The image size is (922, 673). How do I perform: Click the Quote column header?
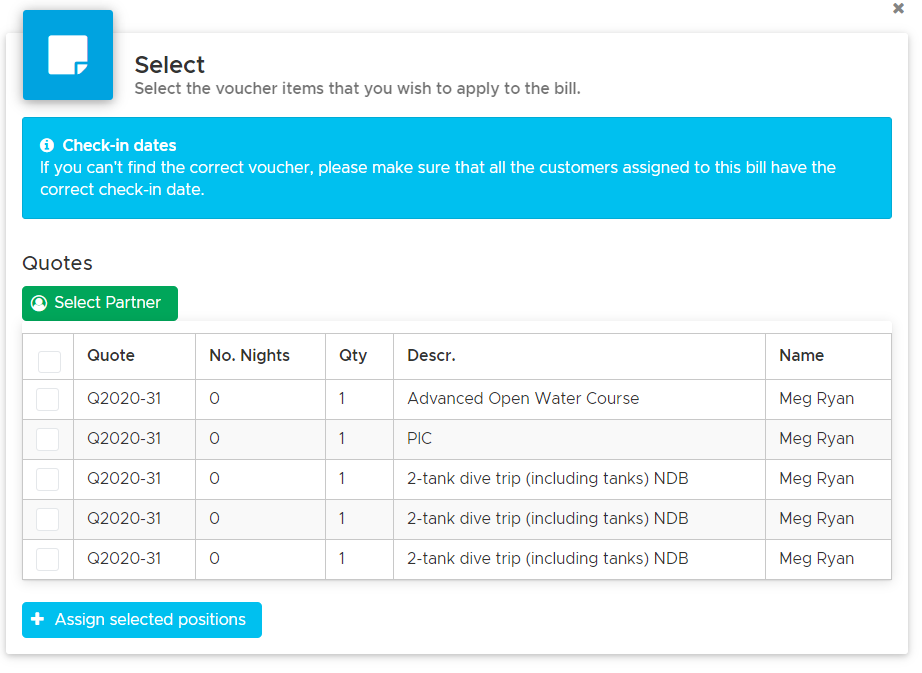click(111, 356)
